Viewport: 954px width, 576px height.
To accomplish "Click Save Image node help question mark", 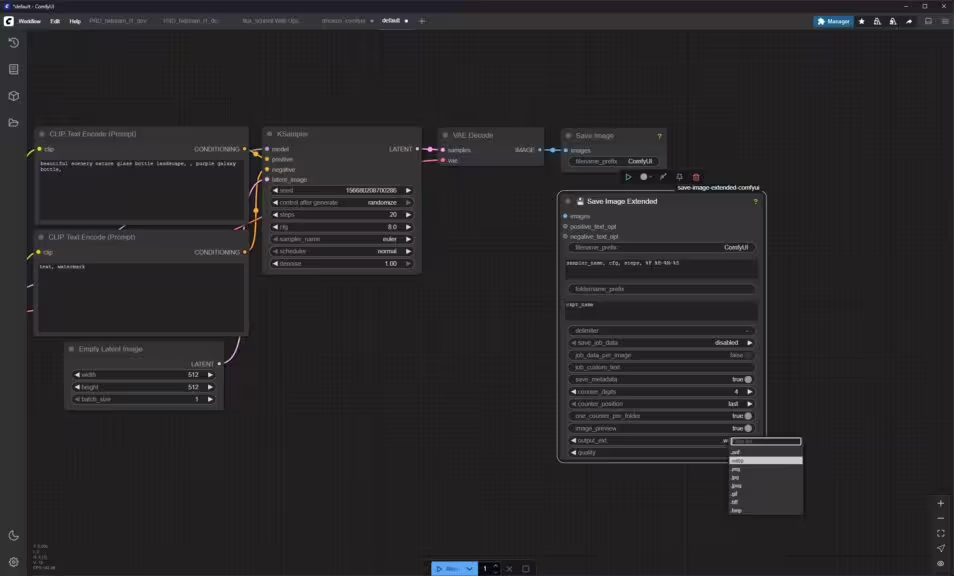I will [x=659, y=136].
